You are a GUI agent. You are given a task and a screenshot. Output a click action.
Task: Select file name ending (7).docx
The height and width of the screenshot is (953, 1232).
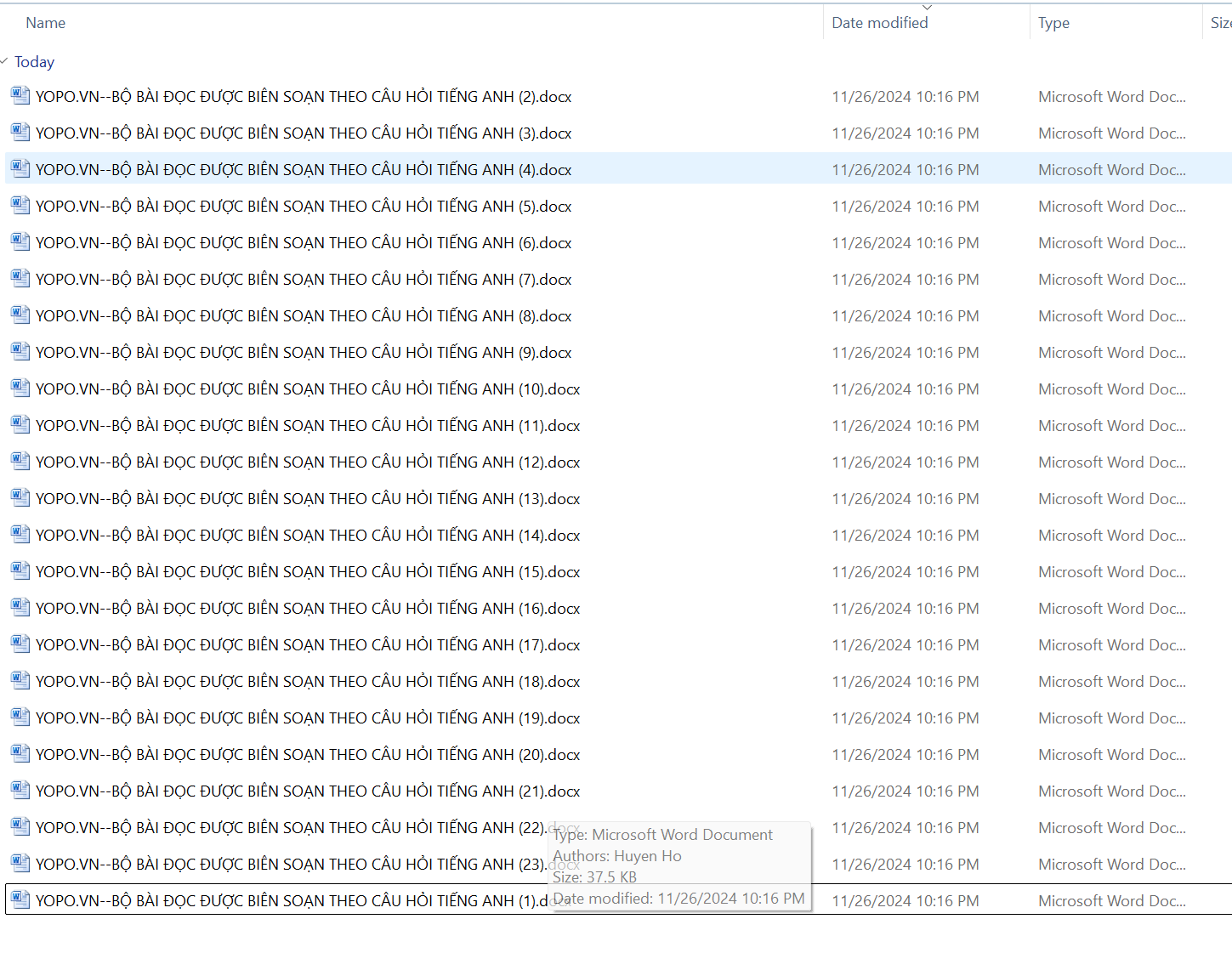coord(304,280)
